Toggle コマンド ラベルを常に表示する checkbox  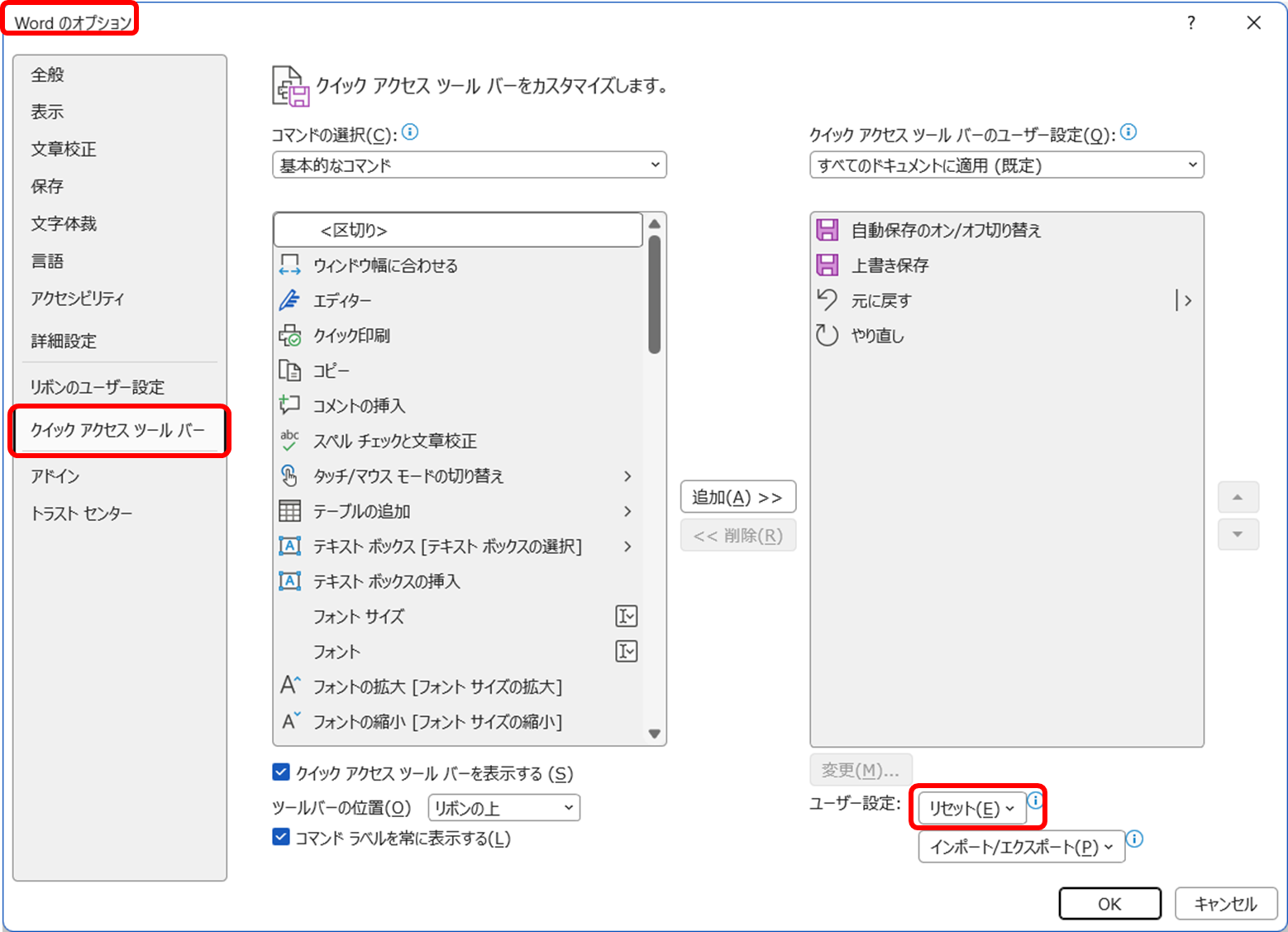(x=281, y=837)
